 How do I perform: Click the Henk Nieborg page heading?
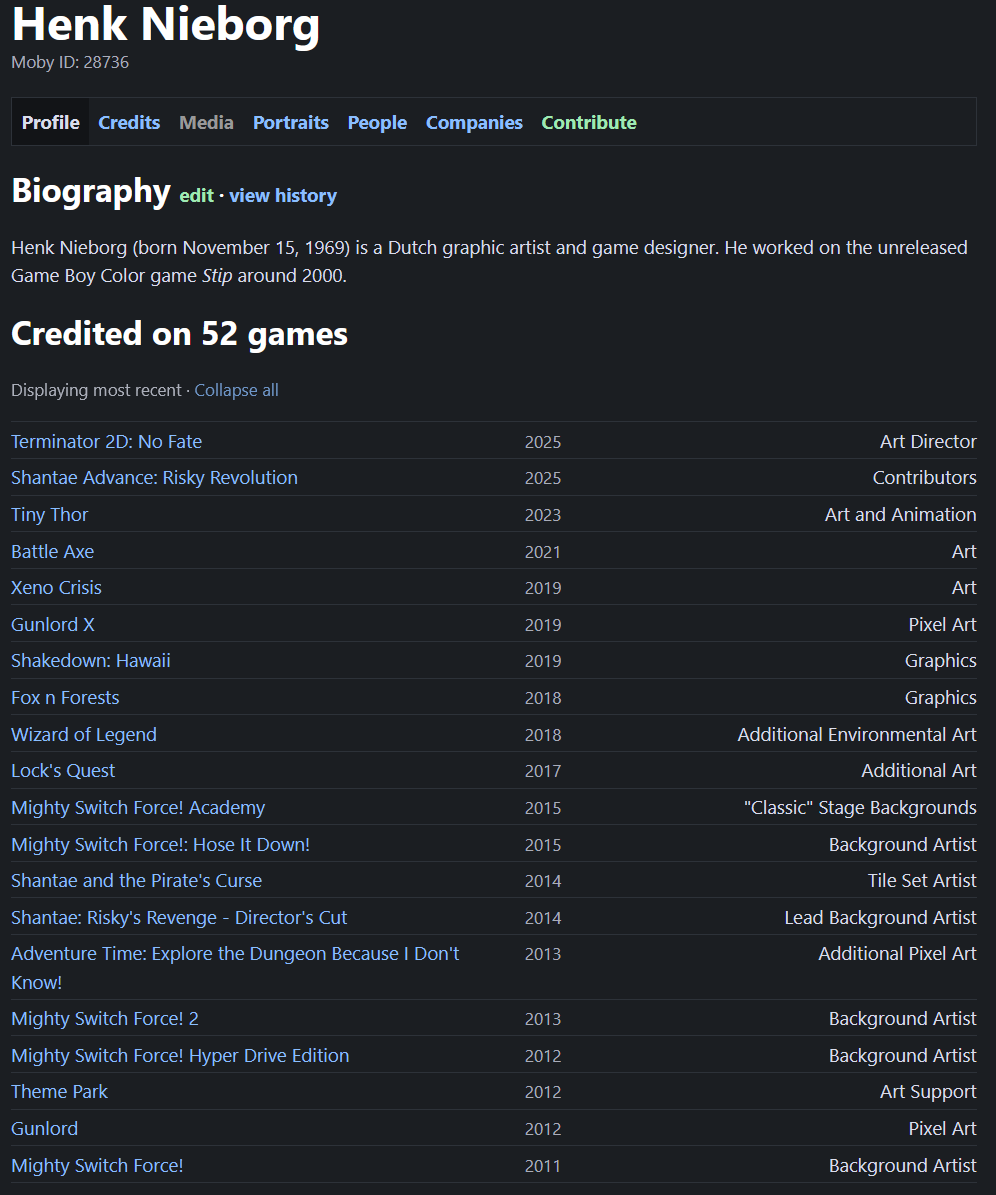[166, 25]
